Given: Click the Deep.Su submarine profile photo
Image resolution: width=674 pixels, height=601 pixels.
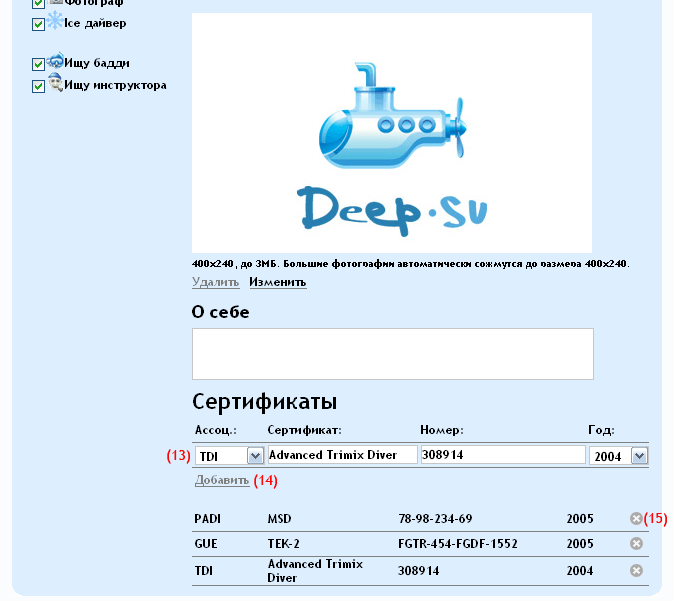Looking at the screenshot, I should click(392, 133).
